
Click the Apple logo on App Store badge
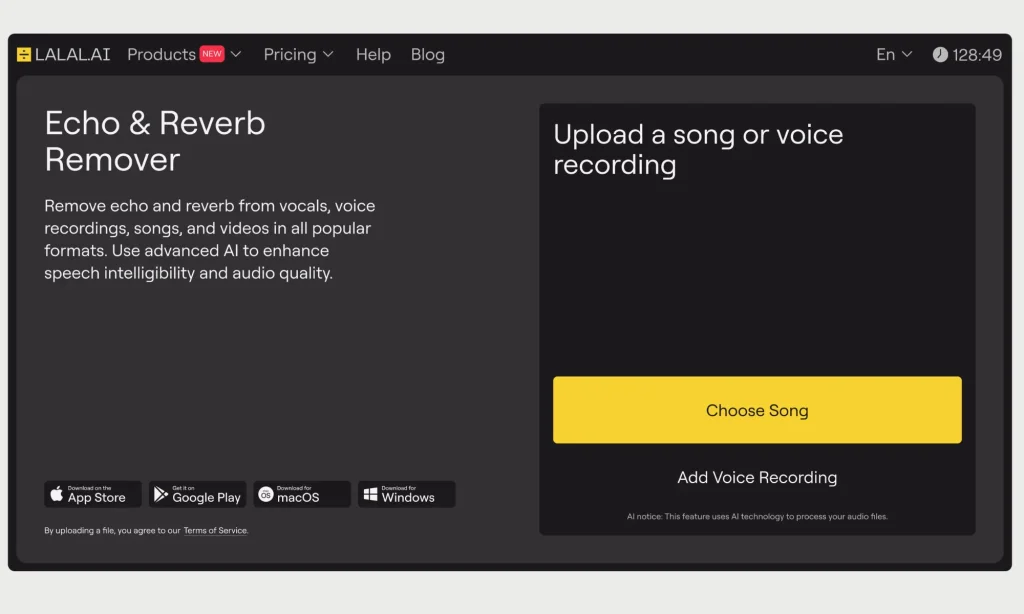pyautogui.click(x=57, y=494)
